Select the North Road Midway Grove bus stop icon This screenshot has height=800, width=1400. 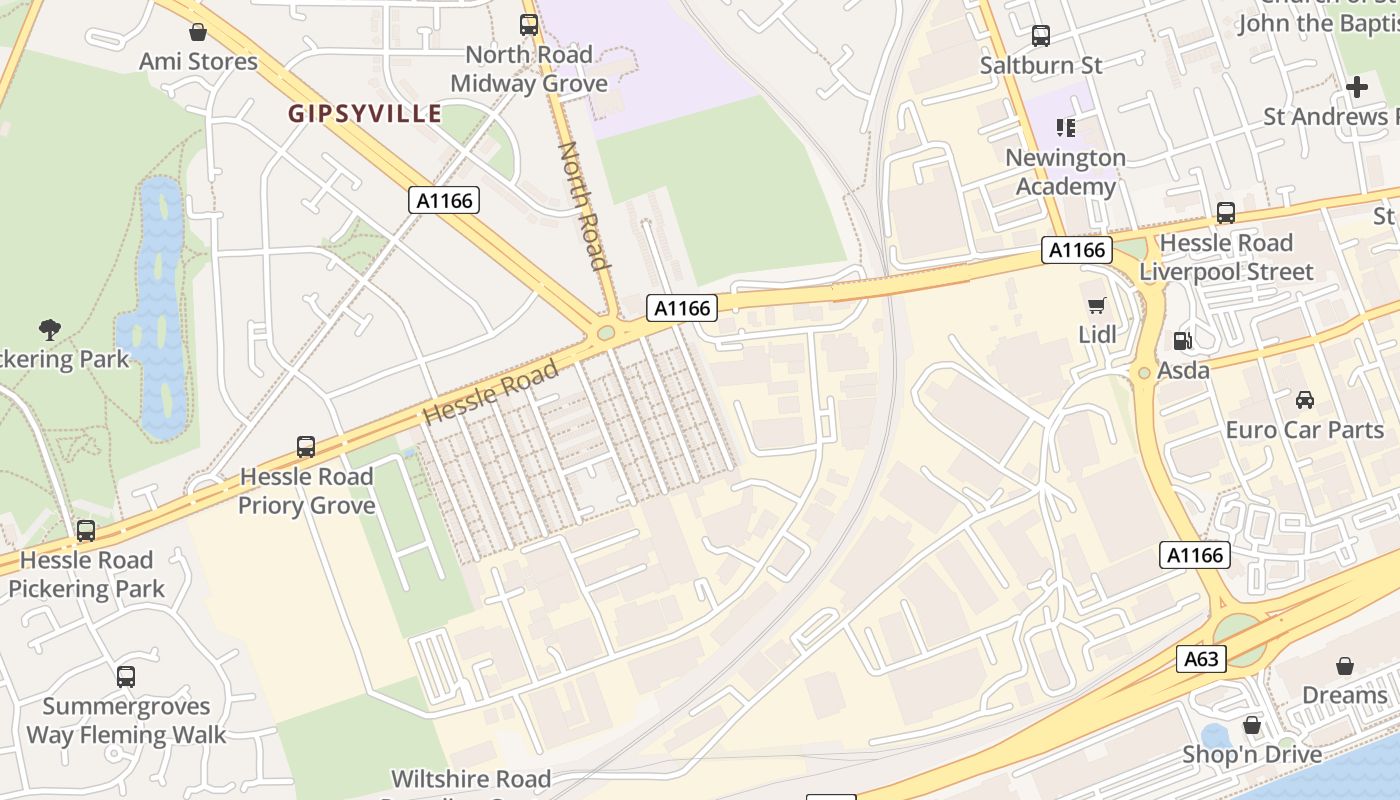coord(528,25)
